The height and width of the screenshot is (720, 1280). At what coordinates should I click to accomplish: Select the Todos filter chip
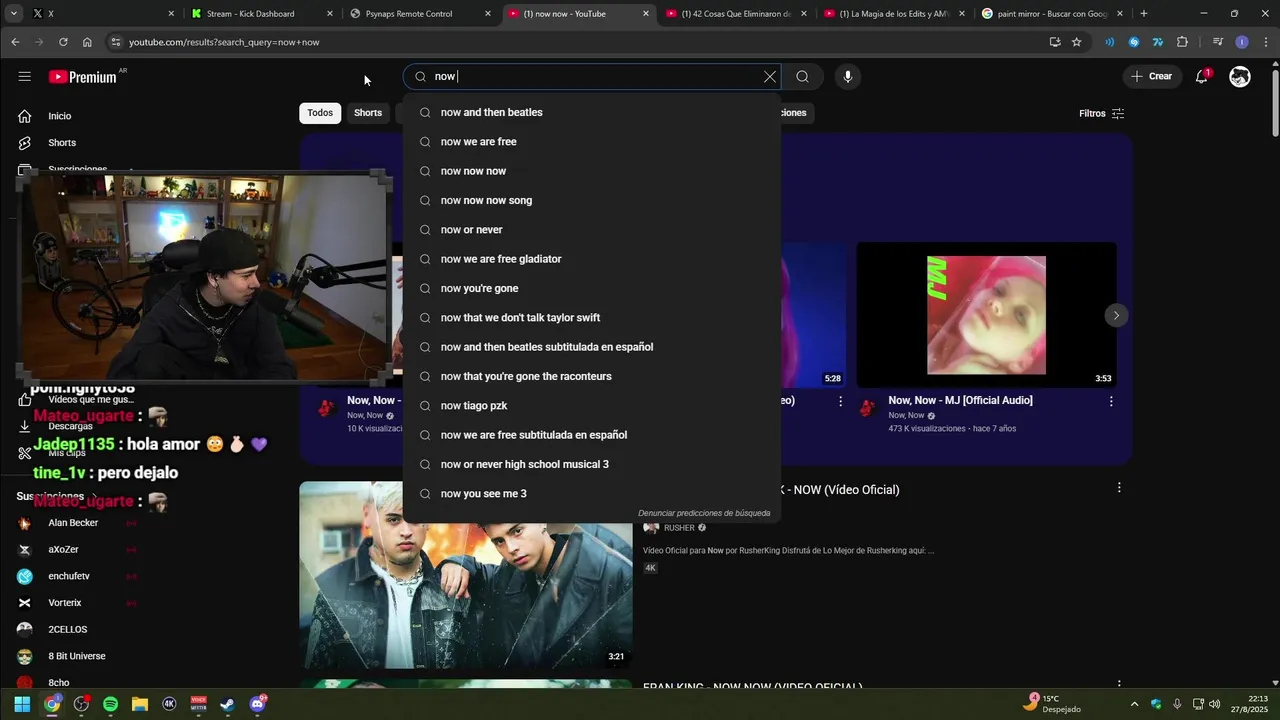(x=320, y=113)
